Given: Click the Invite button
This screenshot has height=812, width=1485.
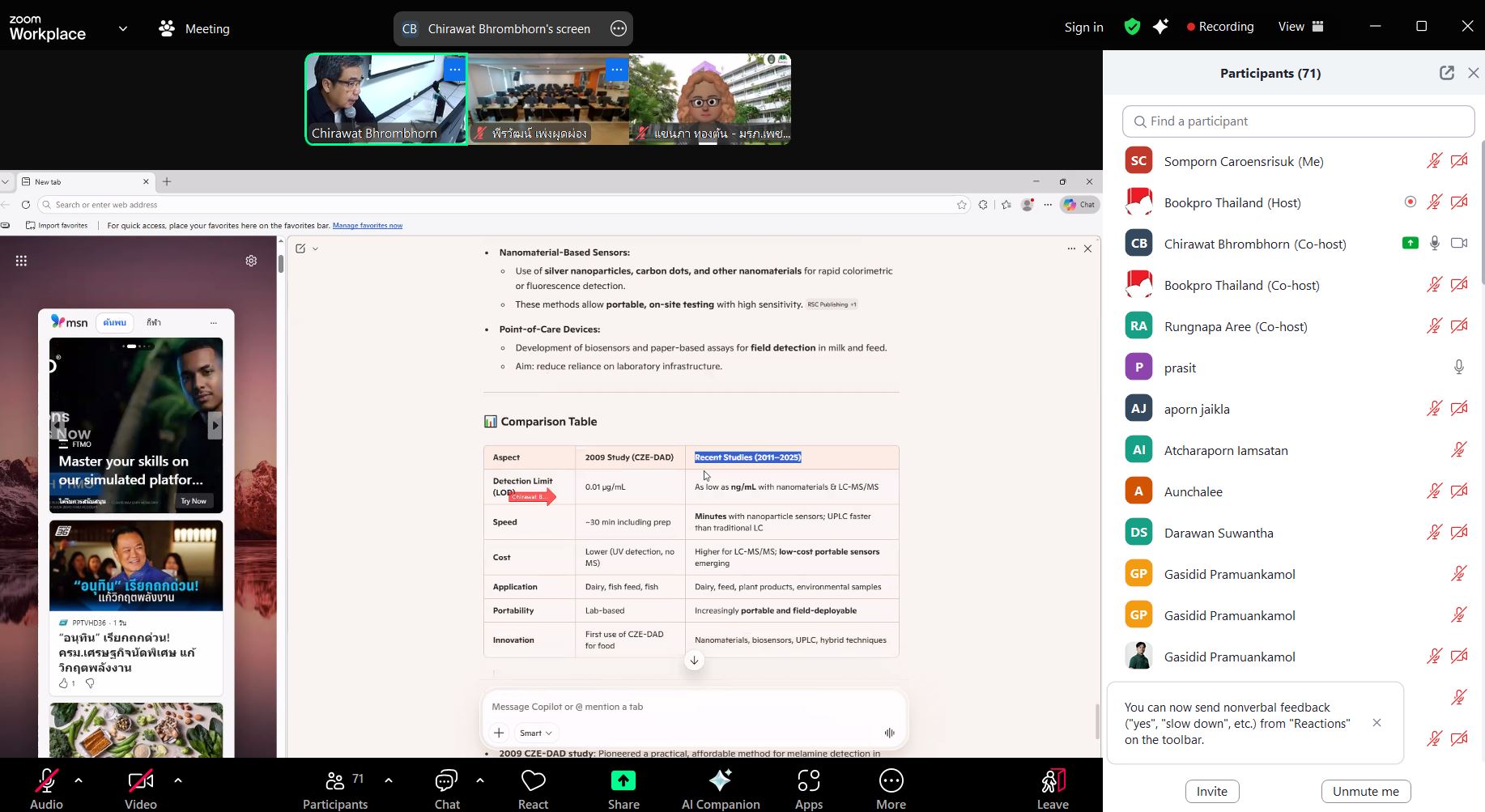Looking at the screenshot, I should [1211, 791].
